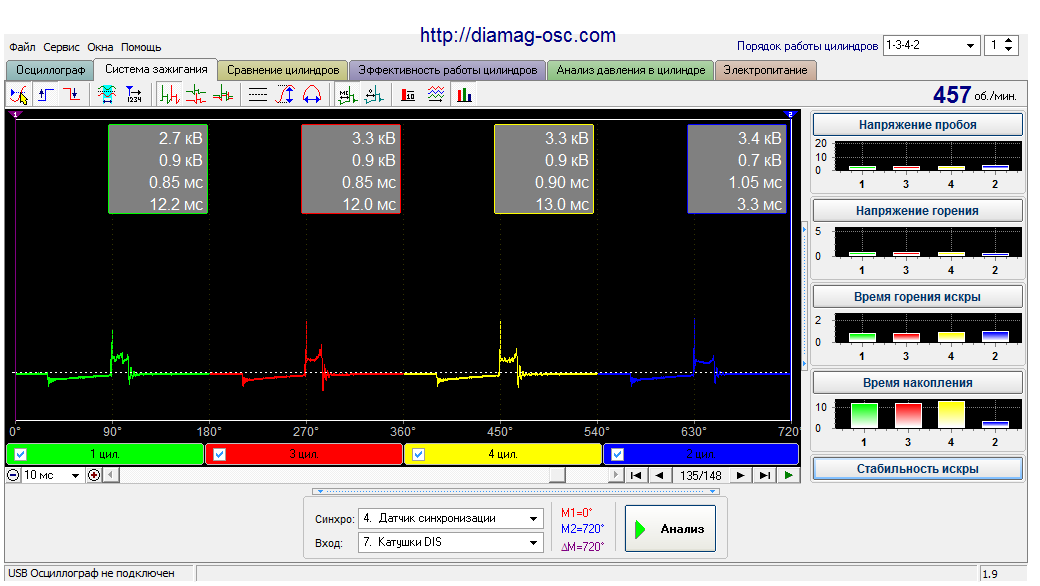1040x586 pixels.
Task: Click the M2 marker at top right
Action: (x=789, y=114)
